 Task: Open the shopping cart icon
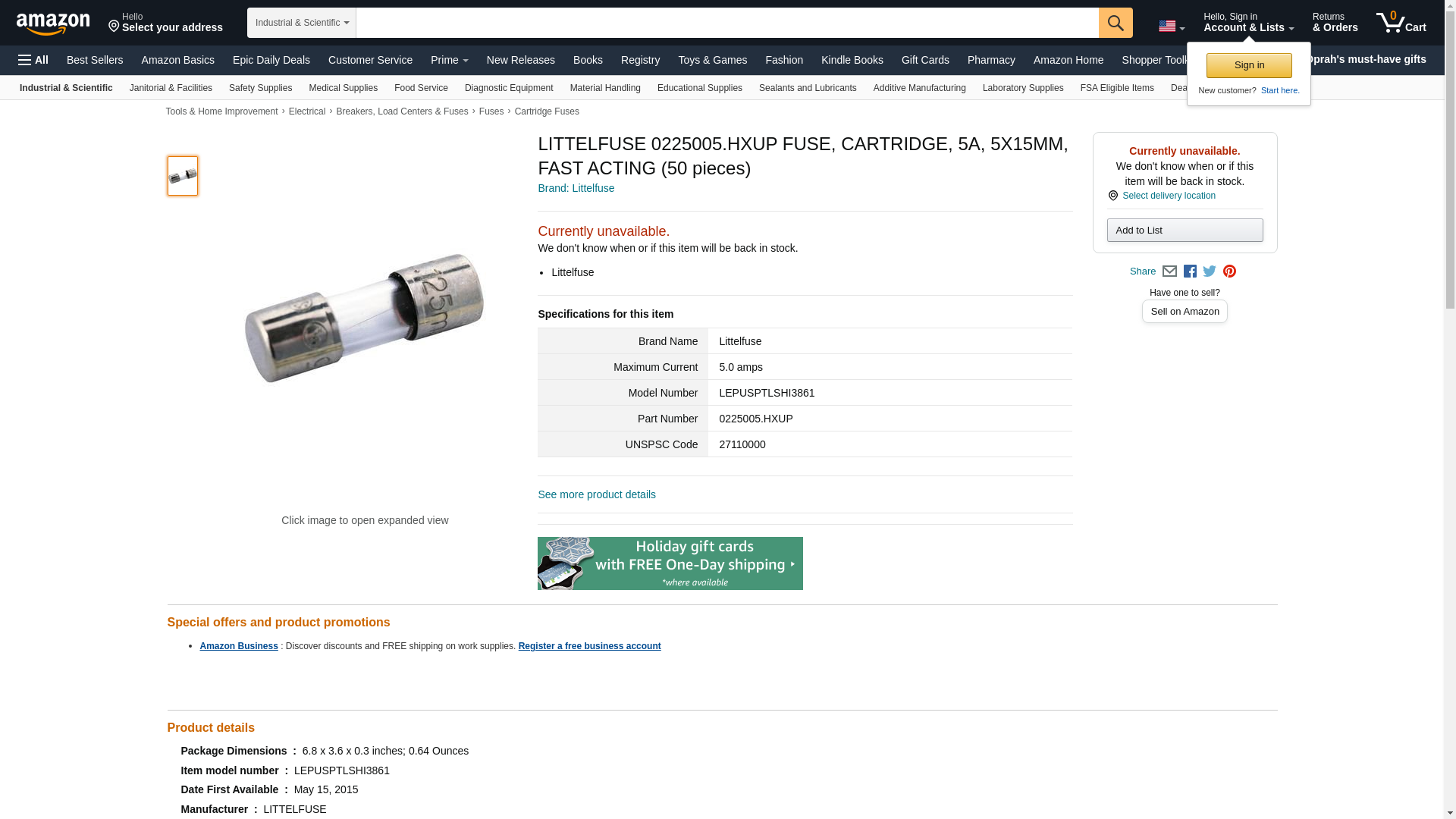click(1401, 23)
